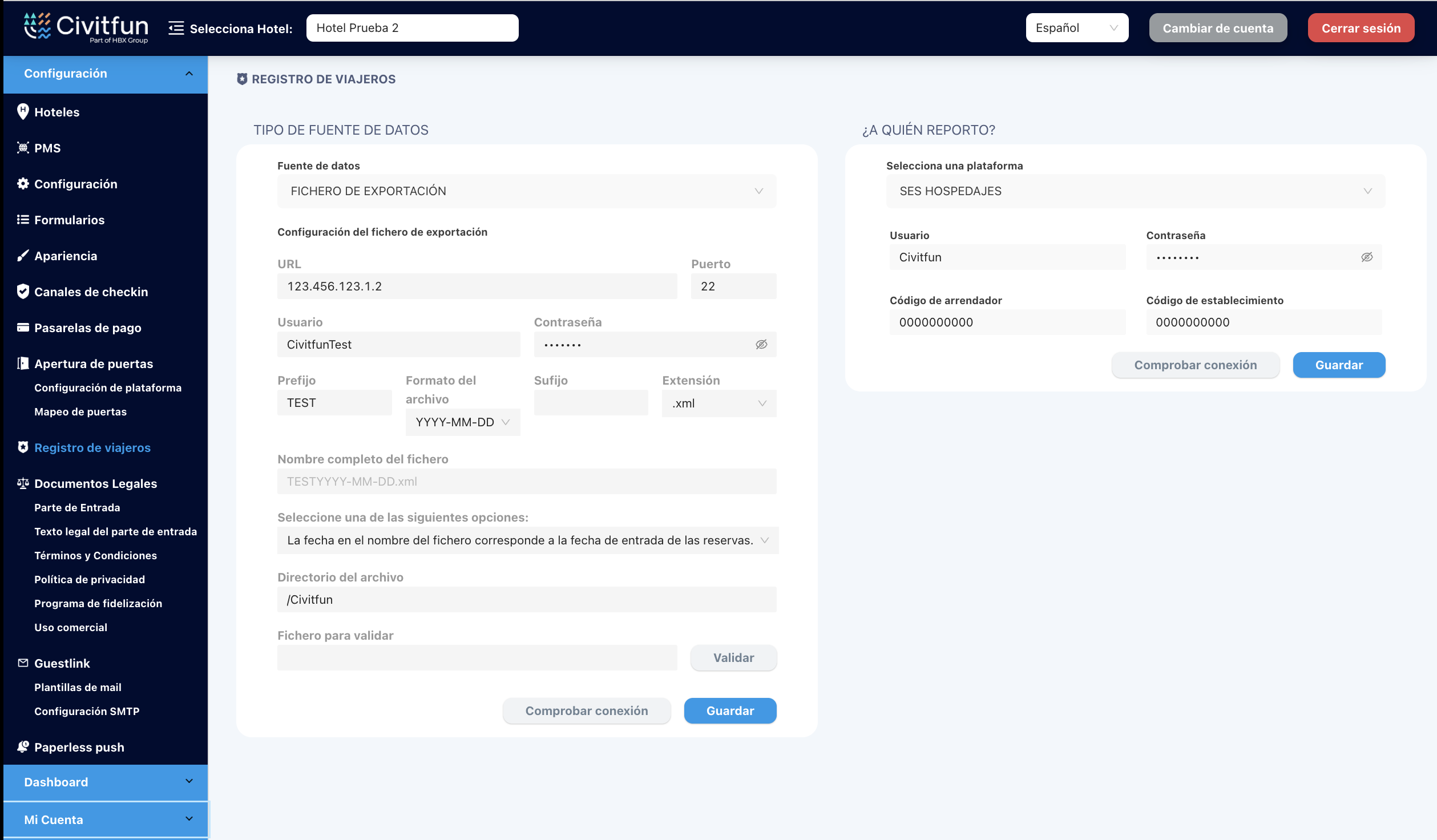Click the Prefijo TEST field
1437x840 pixels.
pos(334,403)
